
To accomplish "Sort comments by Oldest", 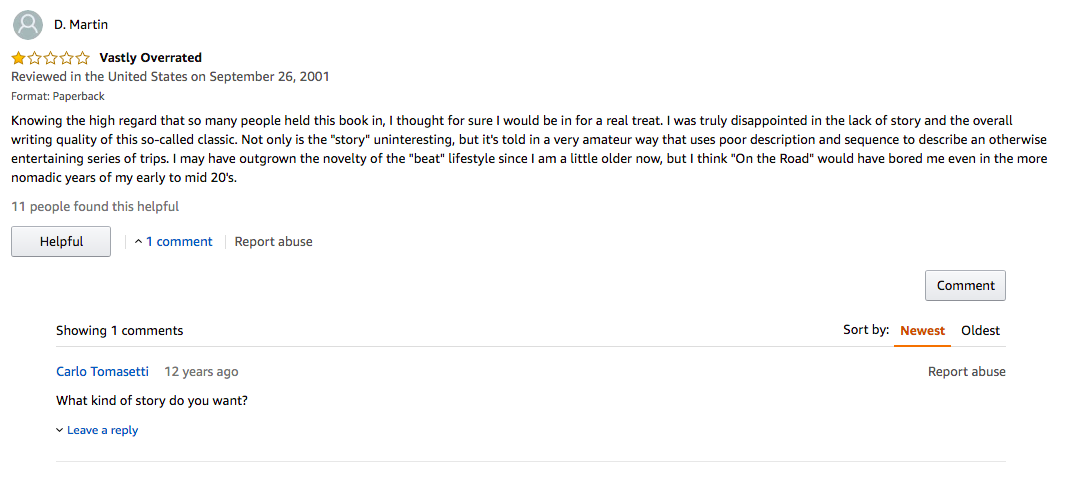I will tap(980, 330).
